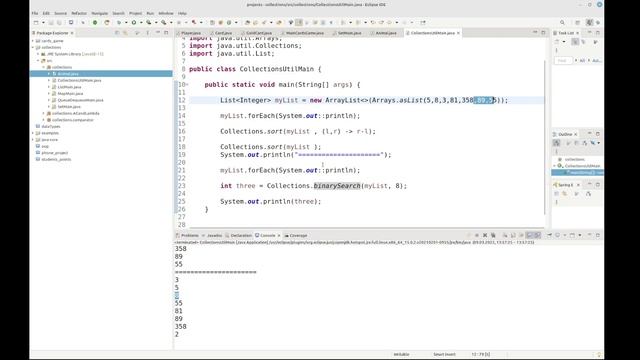Click the Display Selected Console icon
640x360 pixels.
pos(558,235)
